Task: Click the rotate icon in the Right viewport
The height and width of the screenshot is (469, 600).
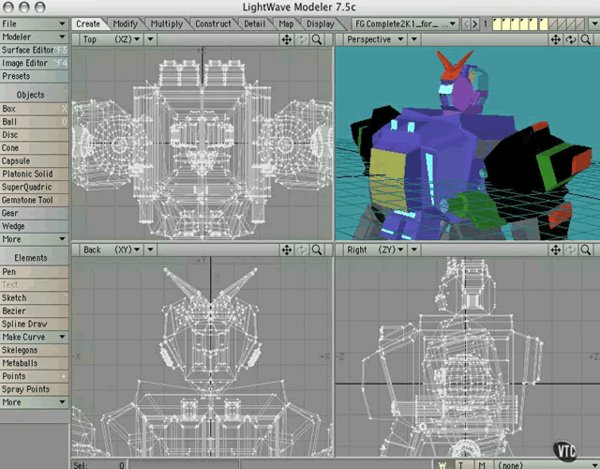Action: (571, 250)
